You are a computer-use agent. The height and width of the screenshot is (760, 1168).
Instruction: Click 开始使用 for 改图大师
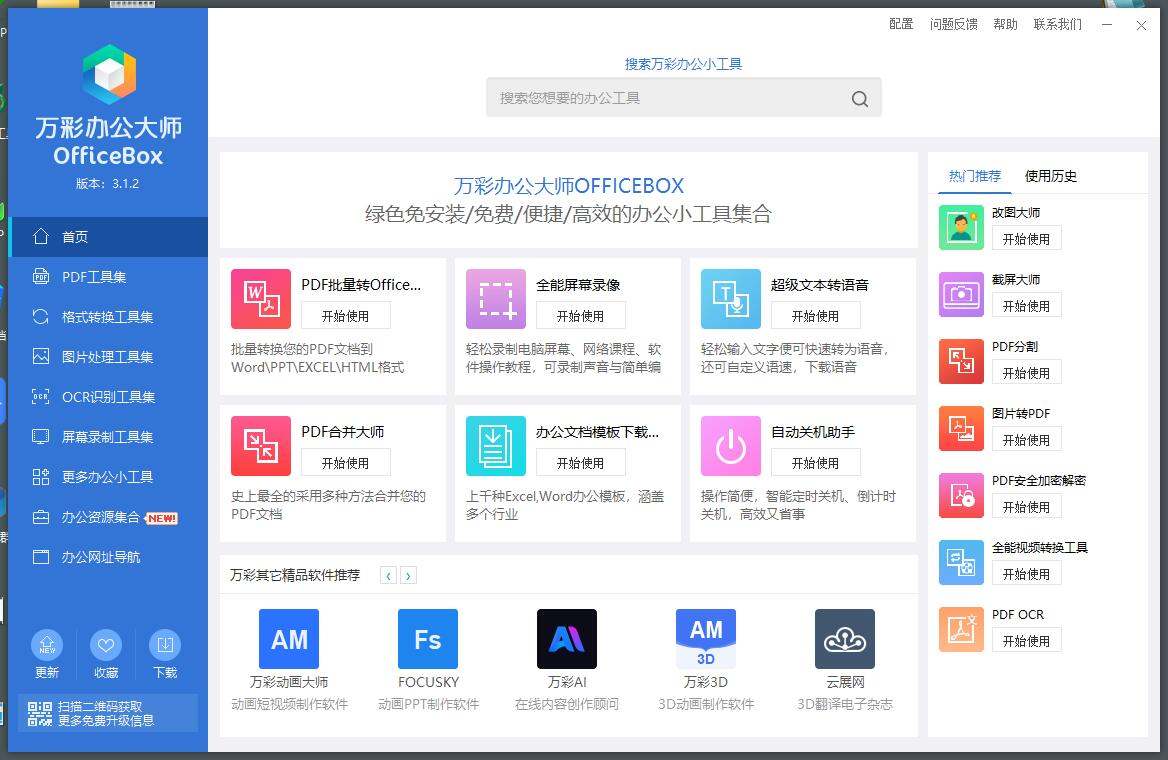pos(1026,239)
